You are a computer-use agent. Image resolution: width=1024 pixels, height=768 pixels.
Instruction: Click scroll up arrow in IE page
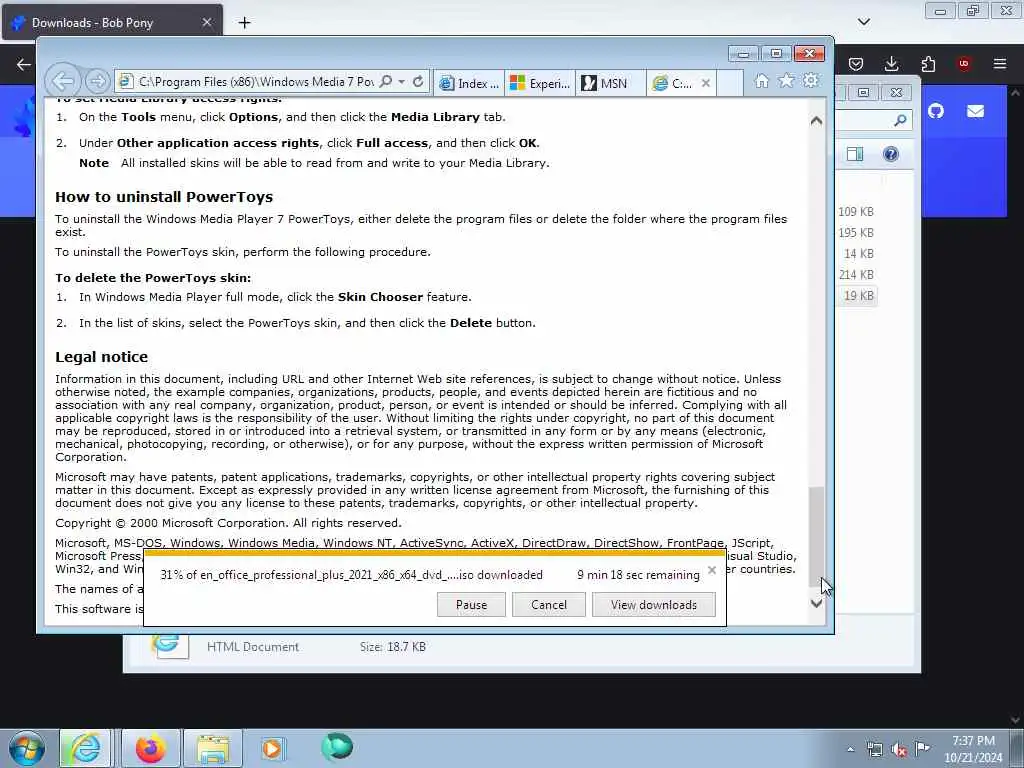coord(816,121)
